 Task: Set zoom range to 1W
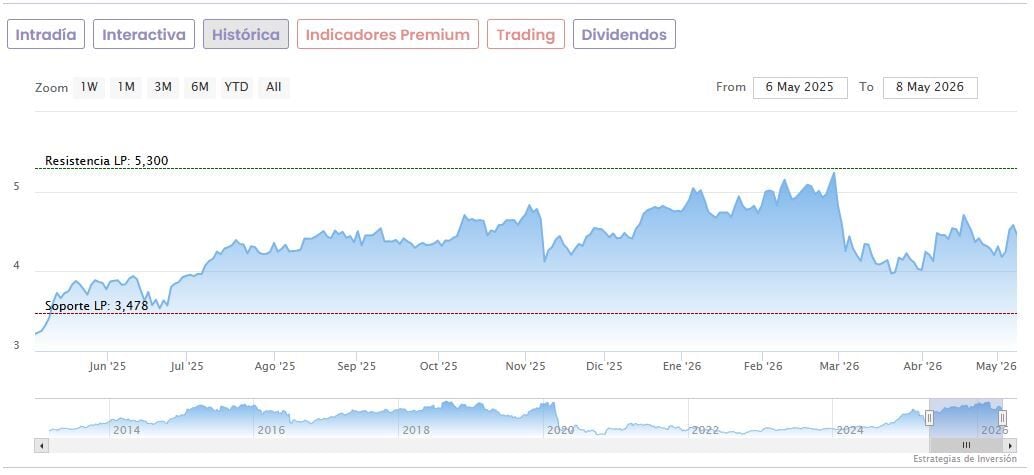[x=89, y=87]
